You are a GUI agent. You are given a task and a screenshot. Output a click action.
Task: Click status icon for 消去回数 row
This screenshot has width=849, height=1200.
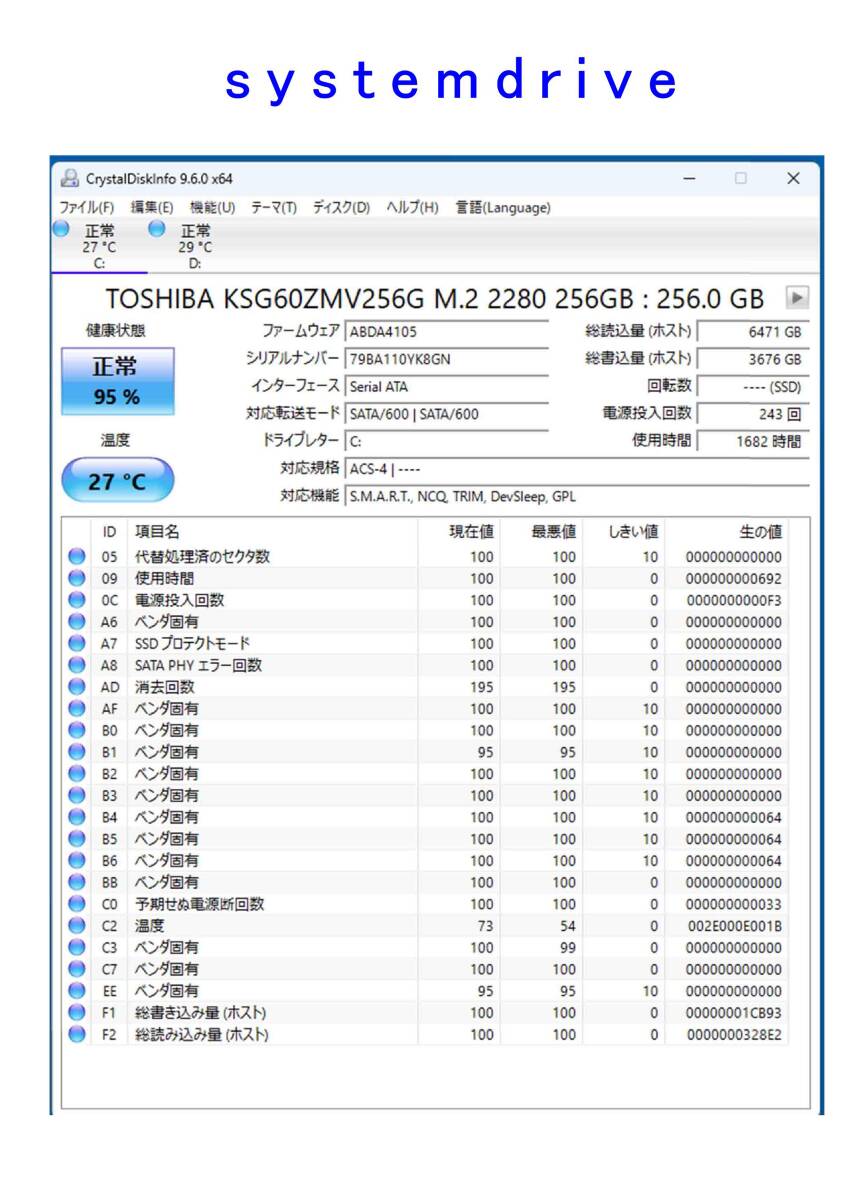[x=76, y=687]
